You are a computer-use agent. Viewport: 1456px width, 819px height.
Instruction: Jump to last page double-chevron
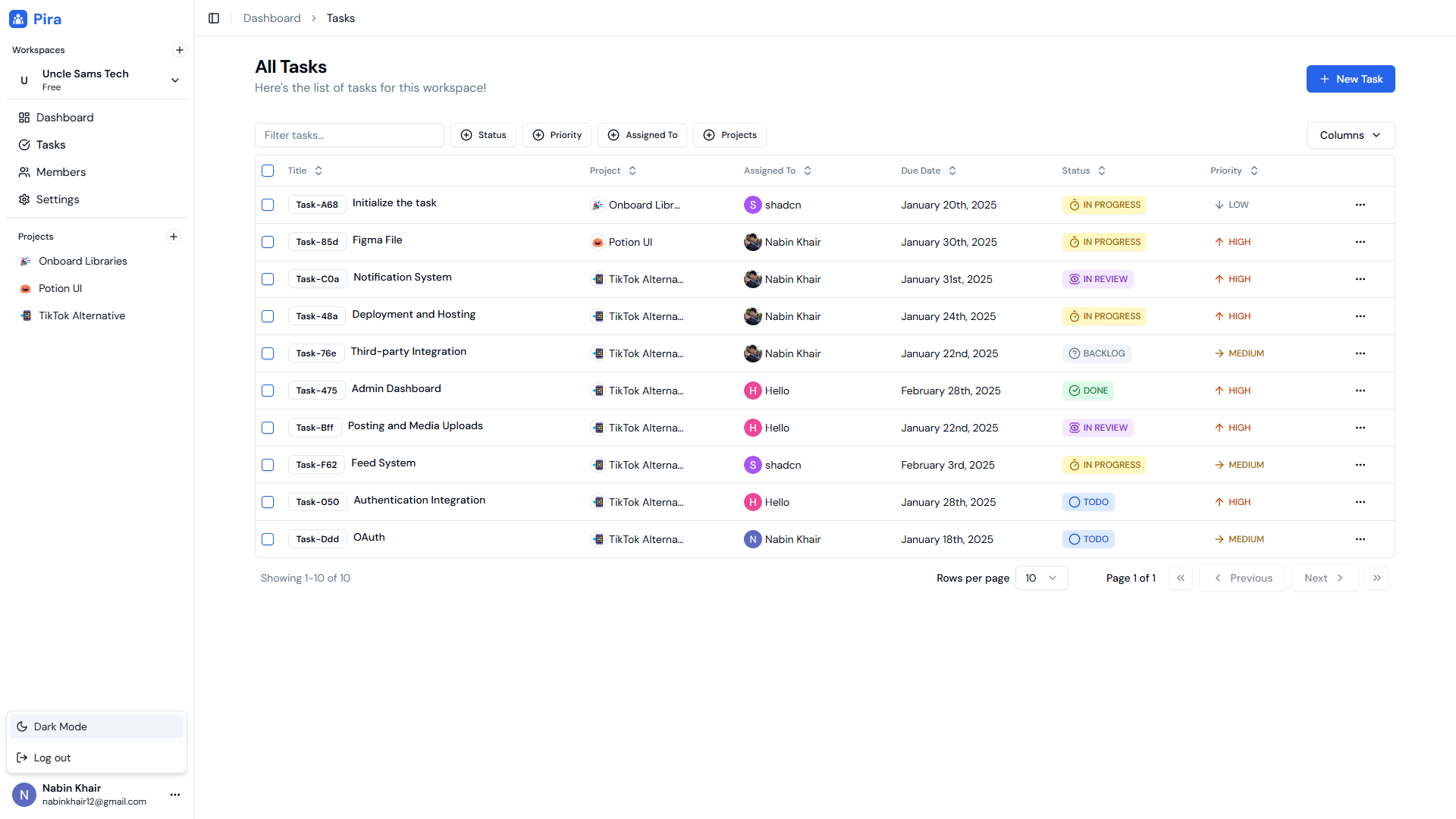point(1377,578)
